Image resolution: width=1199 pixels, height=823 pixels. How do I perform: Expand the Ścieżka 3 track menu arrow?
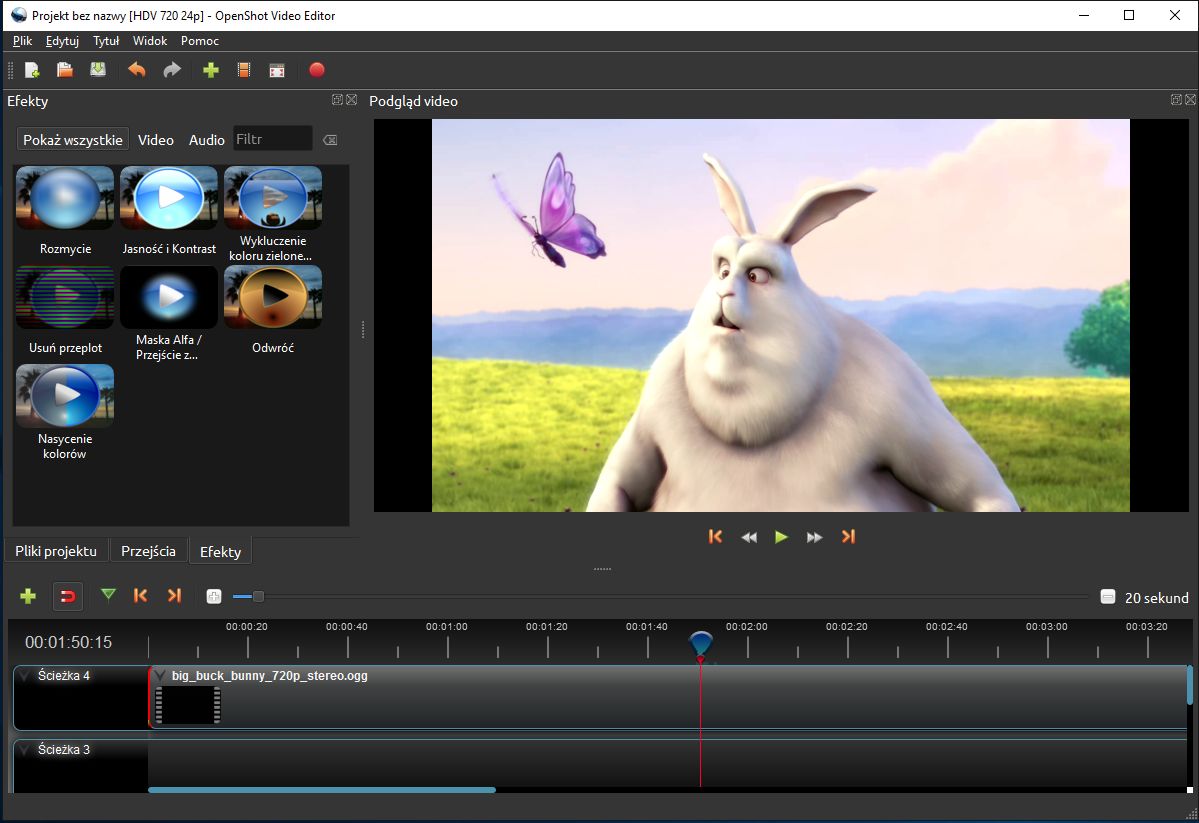pyautogui.click(x=25, y=750)
